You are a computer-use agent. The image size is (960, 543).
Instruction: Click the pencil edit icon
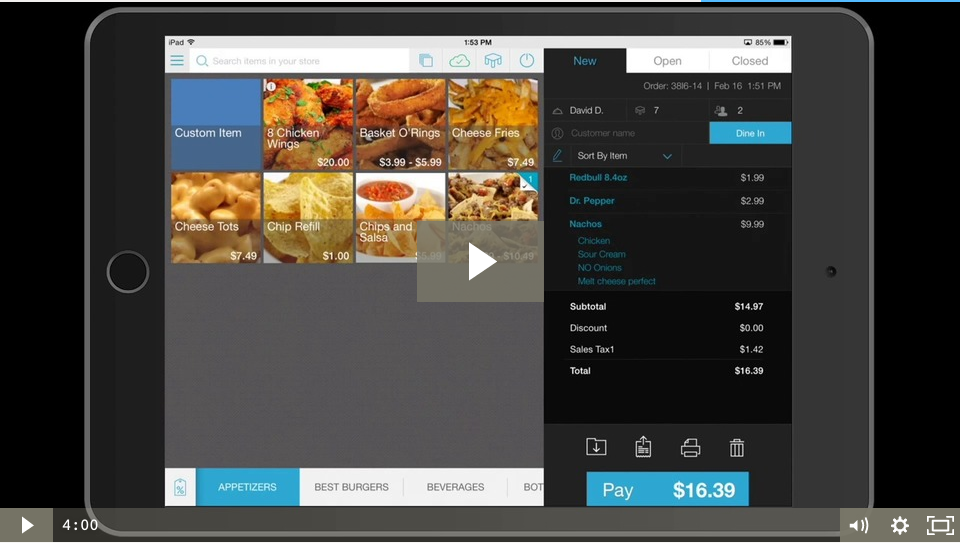point(557,155)
